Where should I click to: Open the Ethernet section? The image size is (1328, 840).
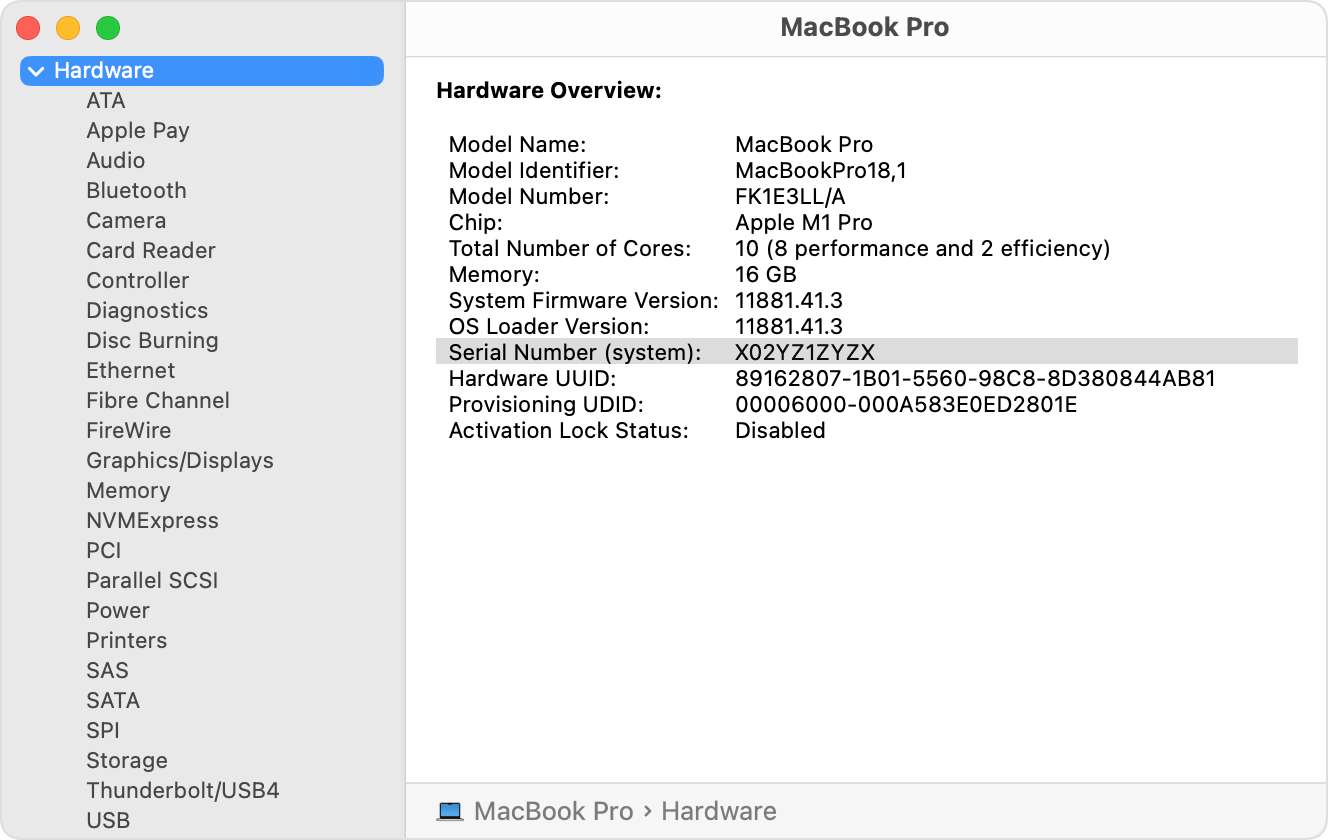click(131, 371)
